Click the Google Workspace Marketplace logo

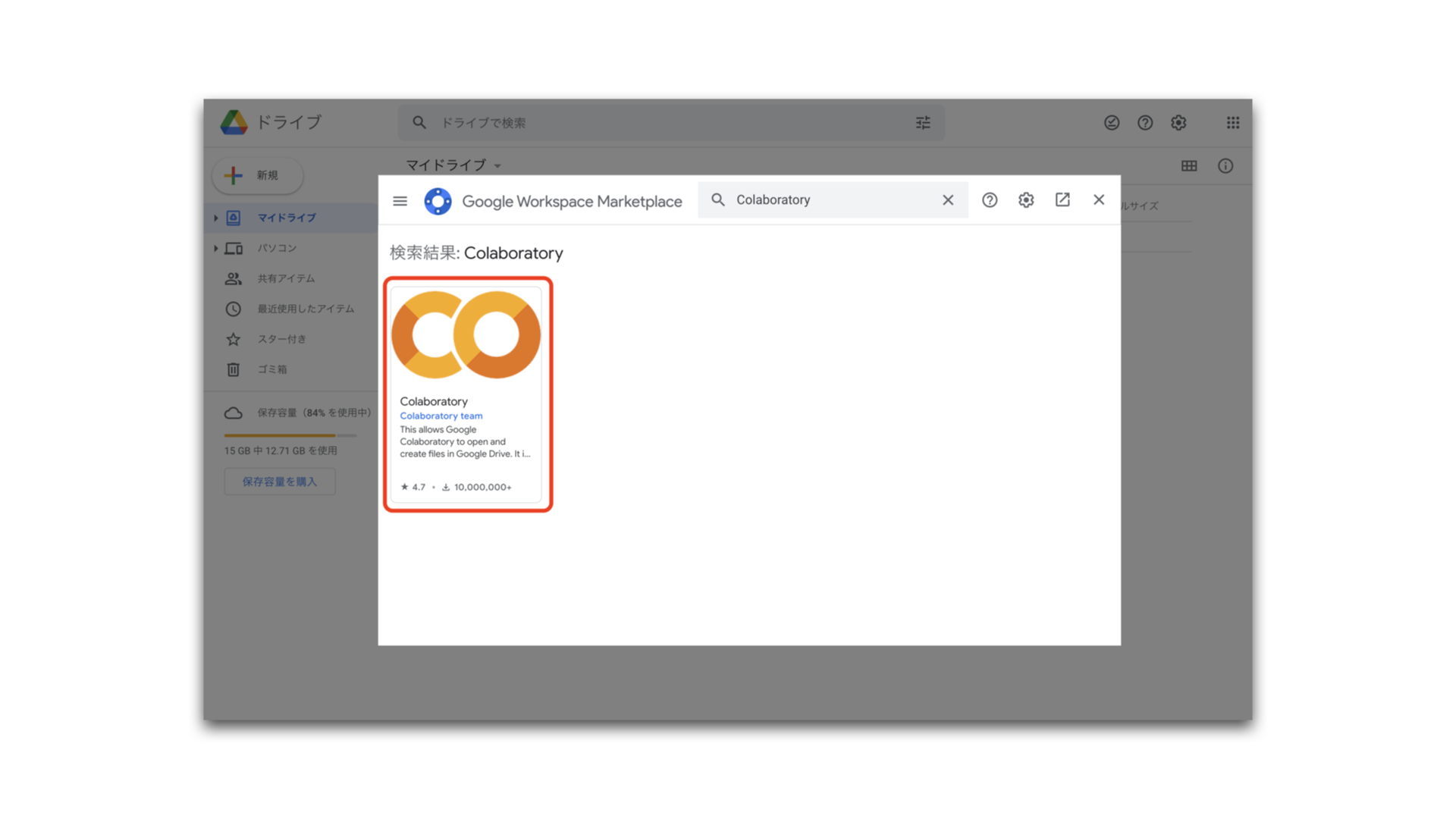coord(438,201)
